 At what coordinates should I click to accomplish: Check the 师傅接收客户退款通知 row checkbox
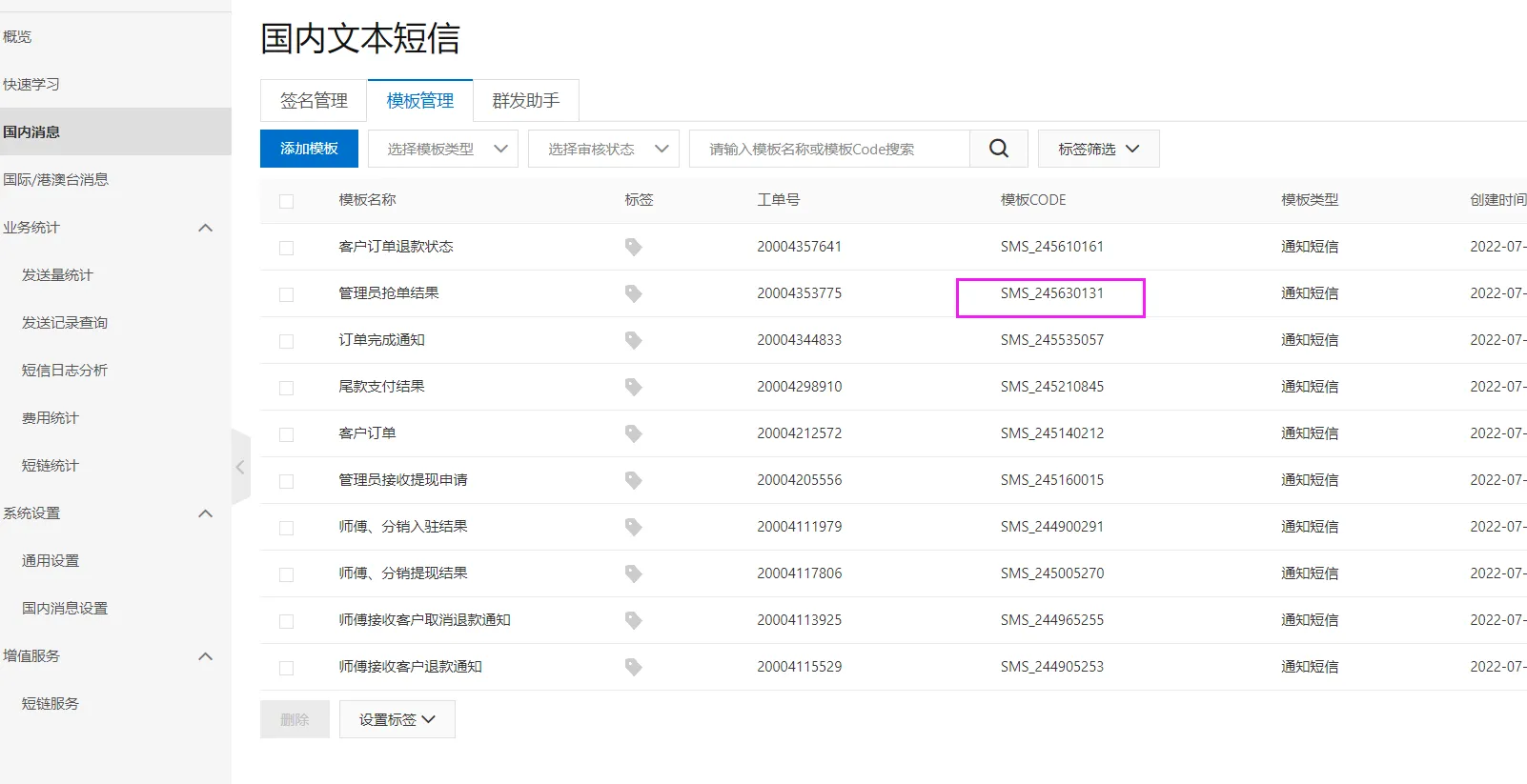286,668
